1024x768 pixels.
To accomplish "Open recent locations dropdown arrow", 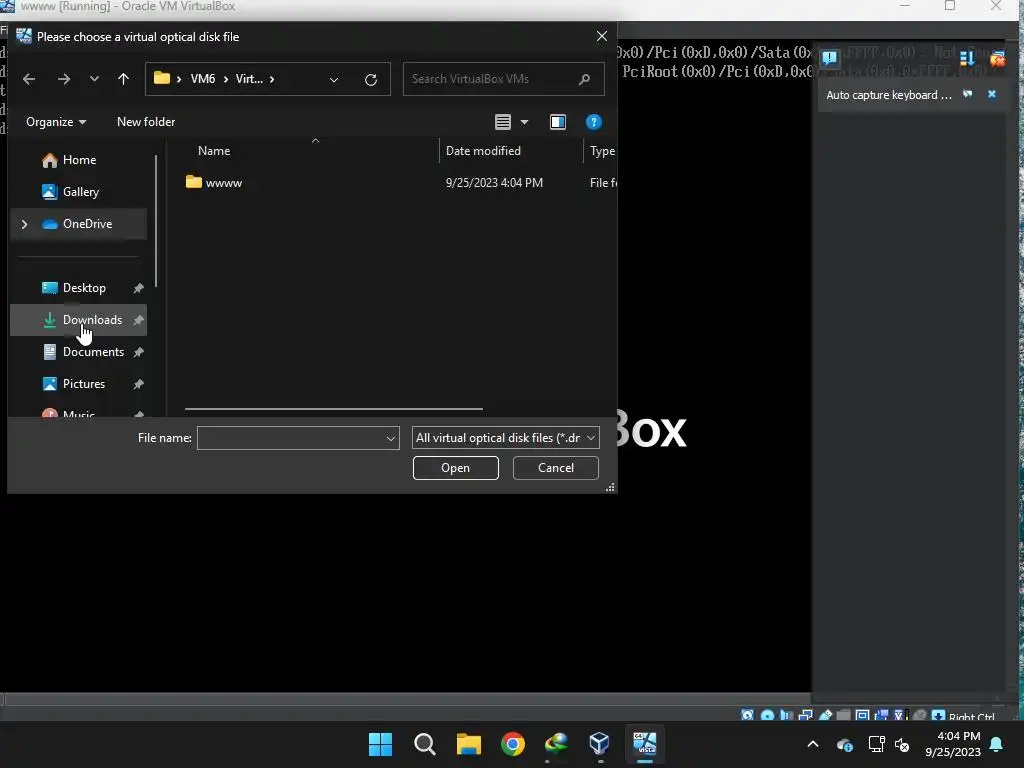I will pyautogui.click(x=94, y=79).
